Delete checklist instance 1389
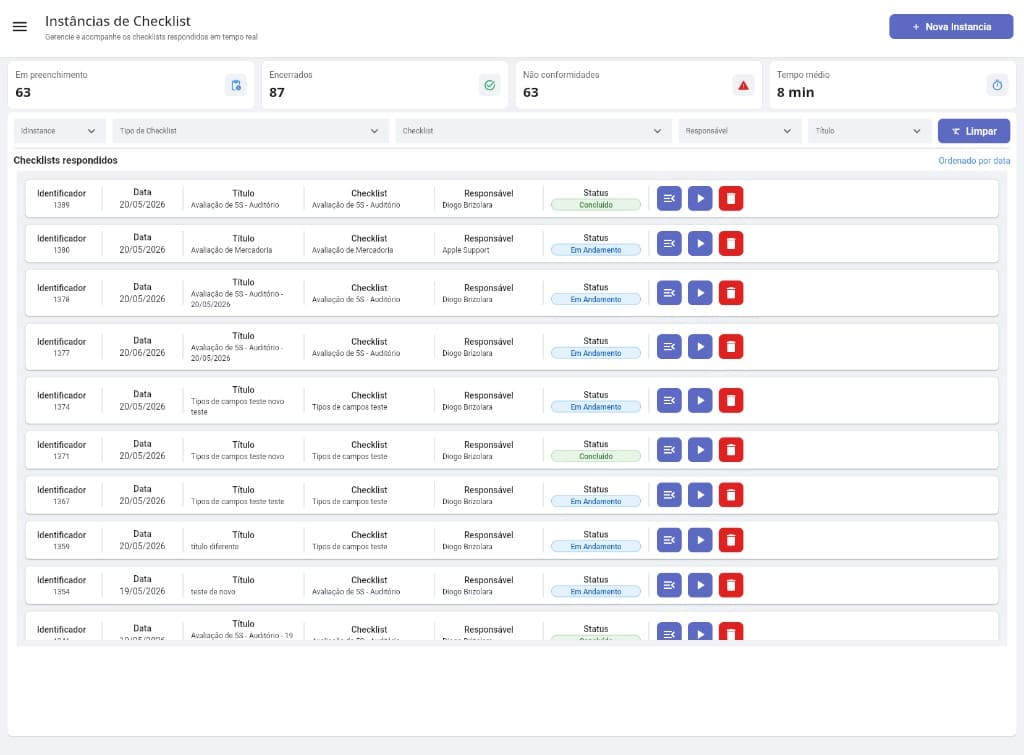Screen dimensions: 1024x755 731,199
